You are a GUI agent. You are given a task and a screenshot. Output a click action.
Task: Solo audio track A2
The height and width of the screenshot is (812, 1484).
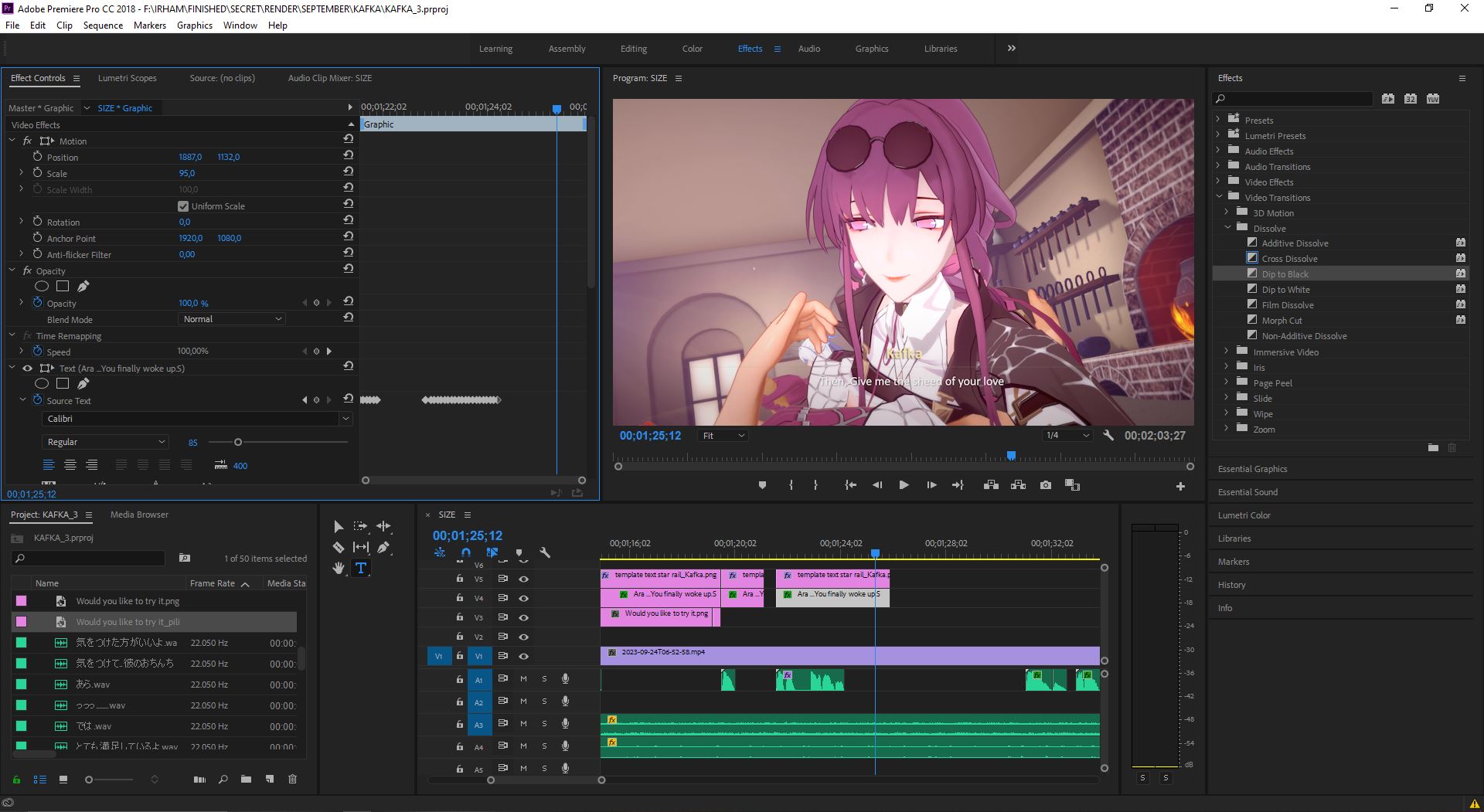[544, 702]
